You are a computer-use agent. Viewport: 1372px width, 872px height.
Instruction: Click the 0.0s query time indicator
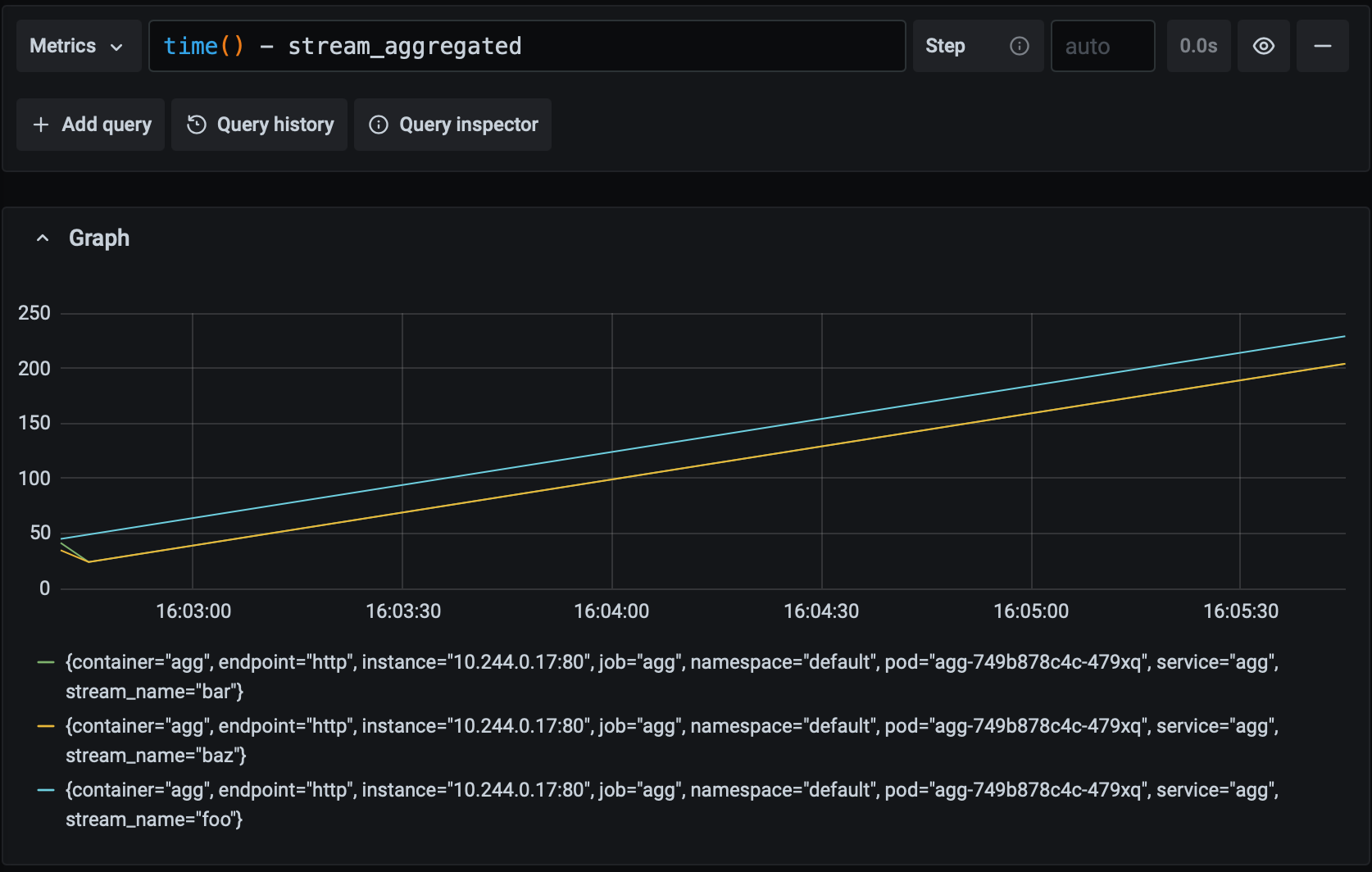coord(1198,46)
